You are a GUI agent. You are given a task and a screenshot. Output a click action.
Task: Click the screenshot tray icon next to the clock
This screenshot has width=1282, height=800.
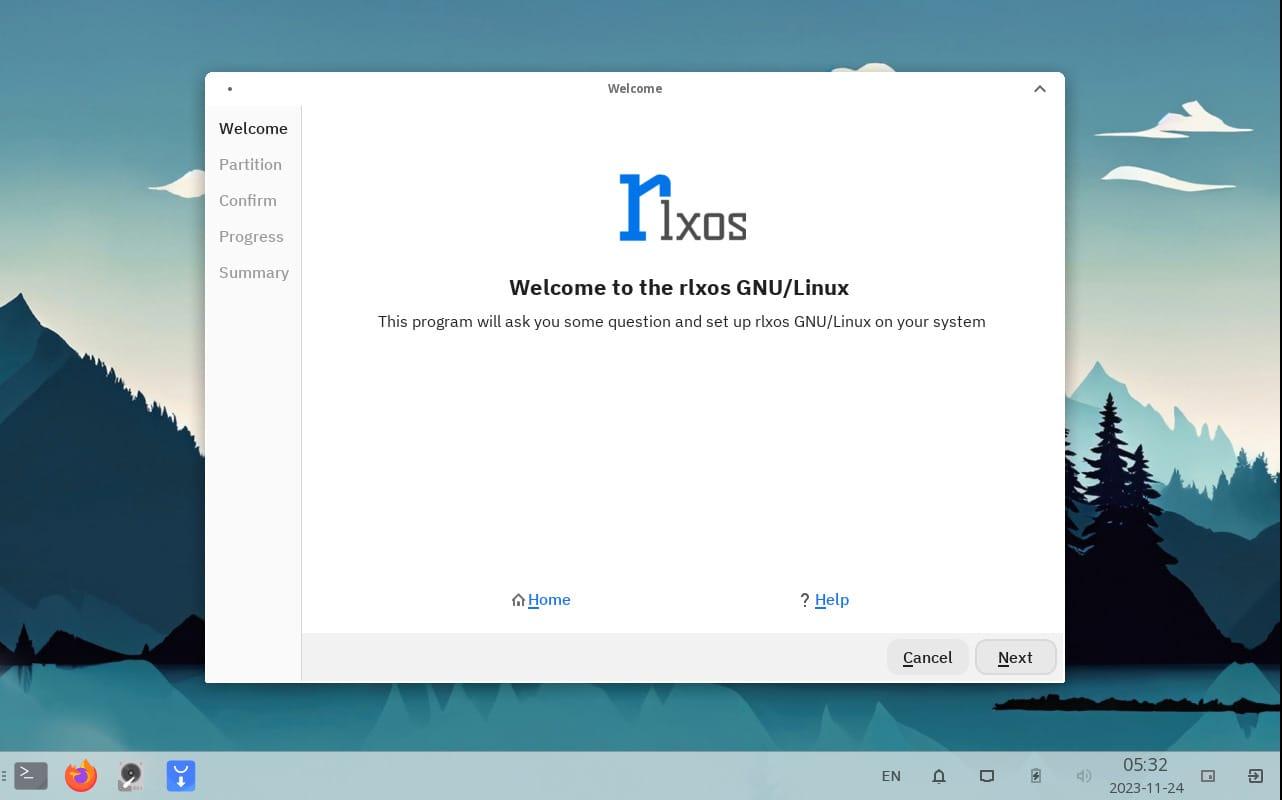point(1206,776)
